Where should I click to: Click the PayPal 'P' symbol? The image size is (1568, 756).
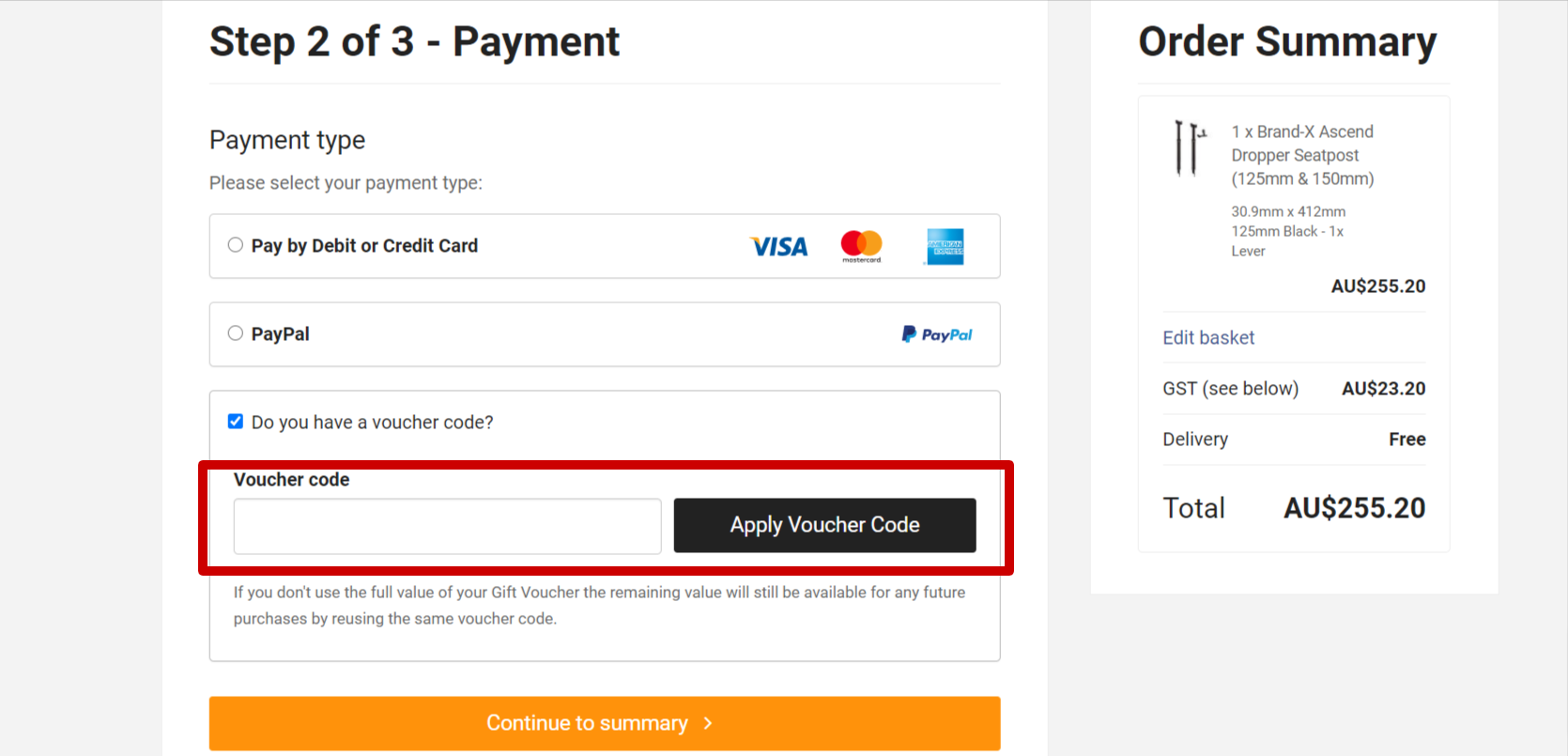coord(907,333)
